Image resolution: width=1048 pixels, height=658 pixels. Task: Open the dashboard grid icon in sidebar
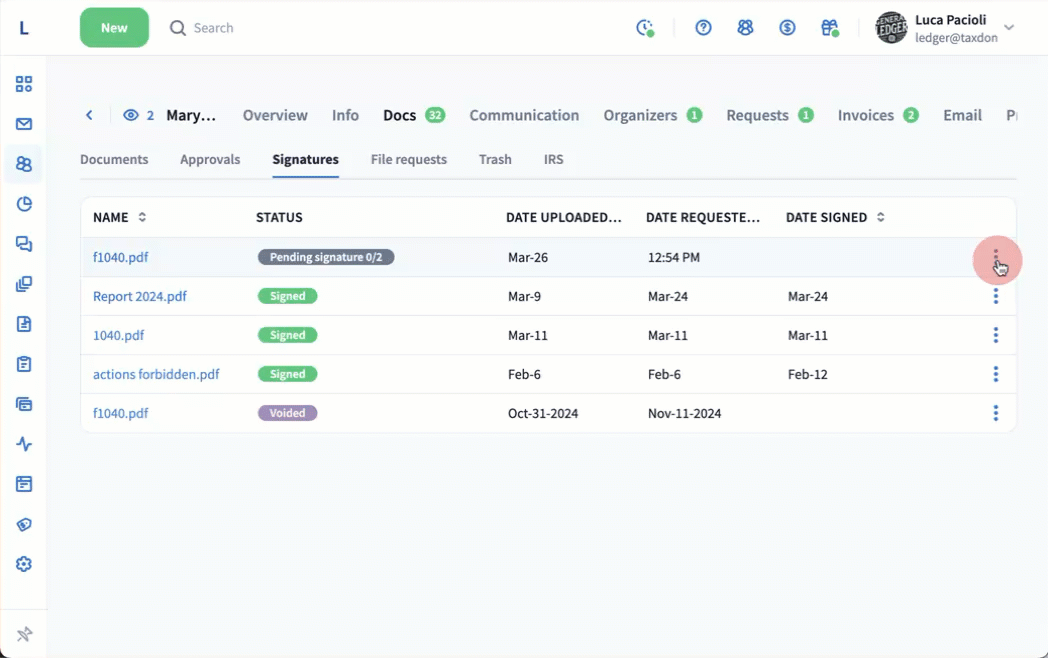pyautogui.click(x=24, y=84)
